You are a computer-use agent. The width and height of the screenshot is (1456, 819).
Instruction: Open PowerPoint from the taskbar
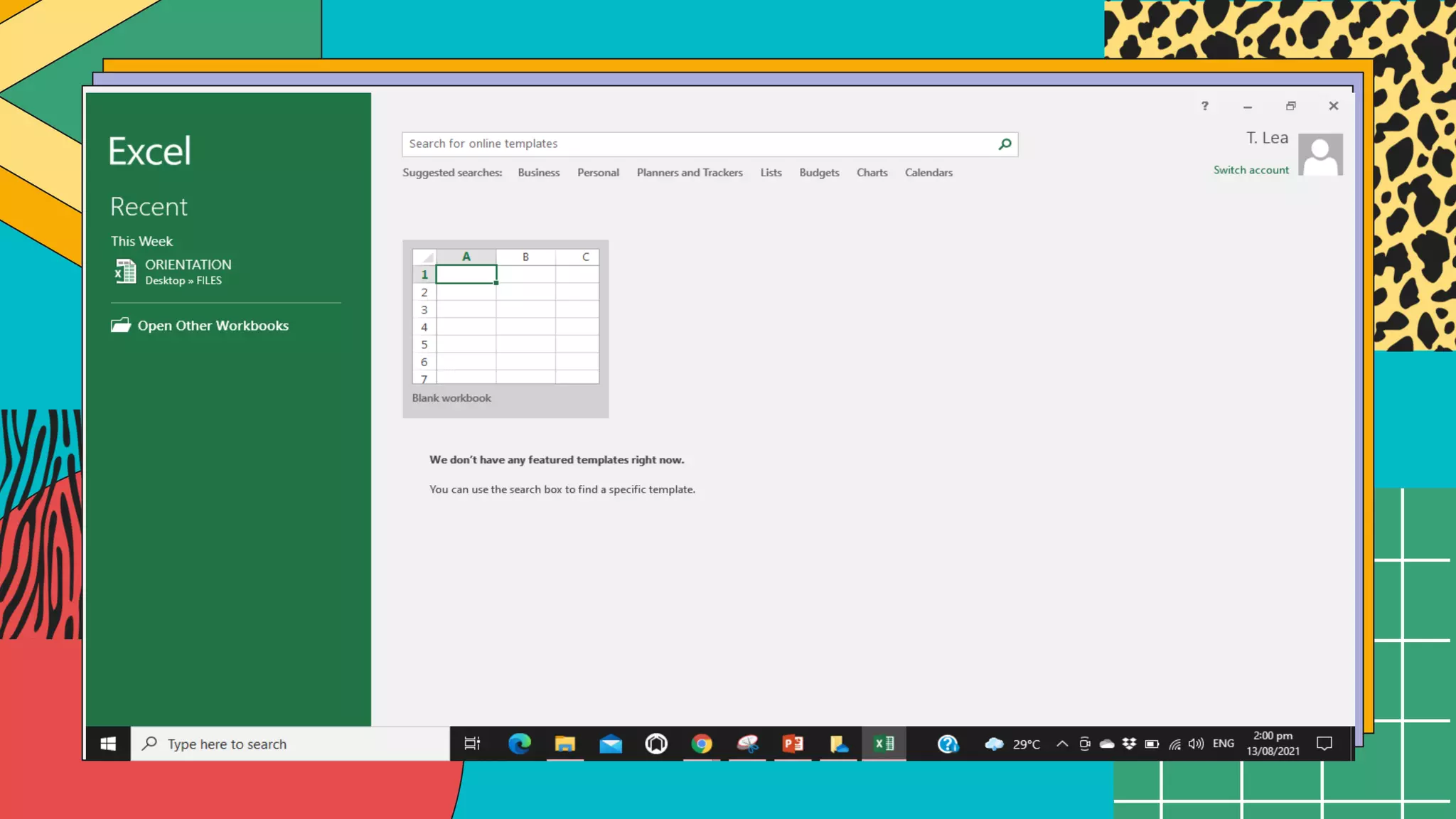click(x=793, y=744)
